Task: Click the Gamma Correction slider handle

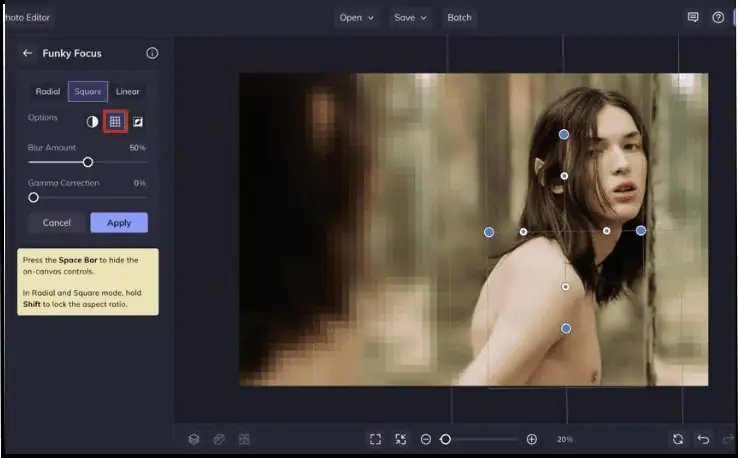Action: tap(33, 197)
